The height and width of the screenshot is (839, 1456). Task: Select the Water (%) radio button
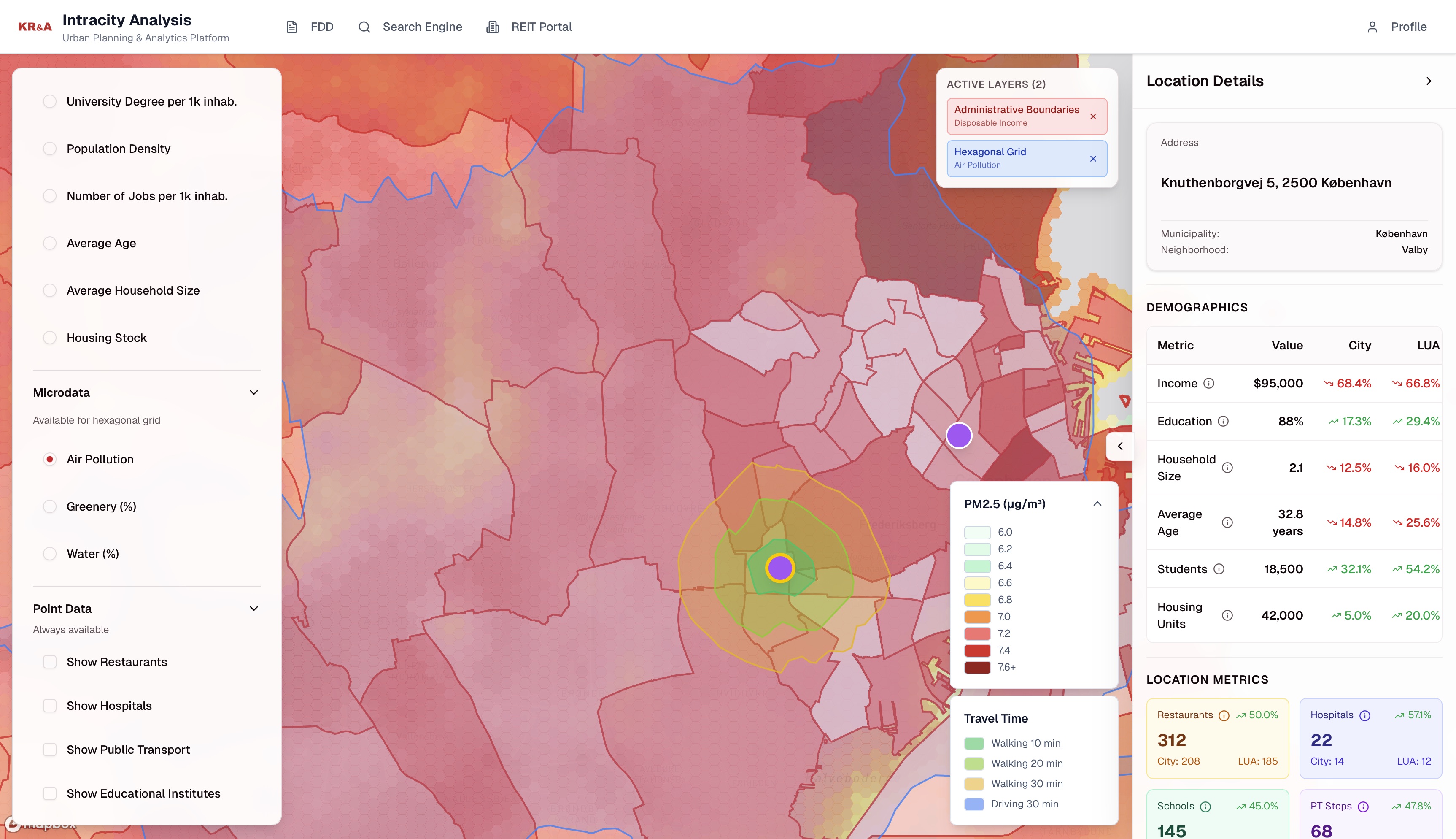[x=50, y=554]
